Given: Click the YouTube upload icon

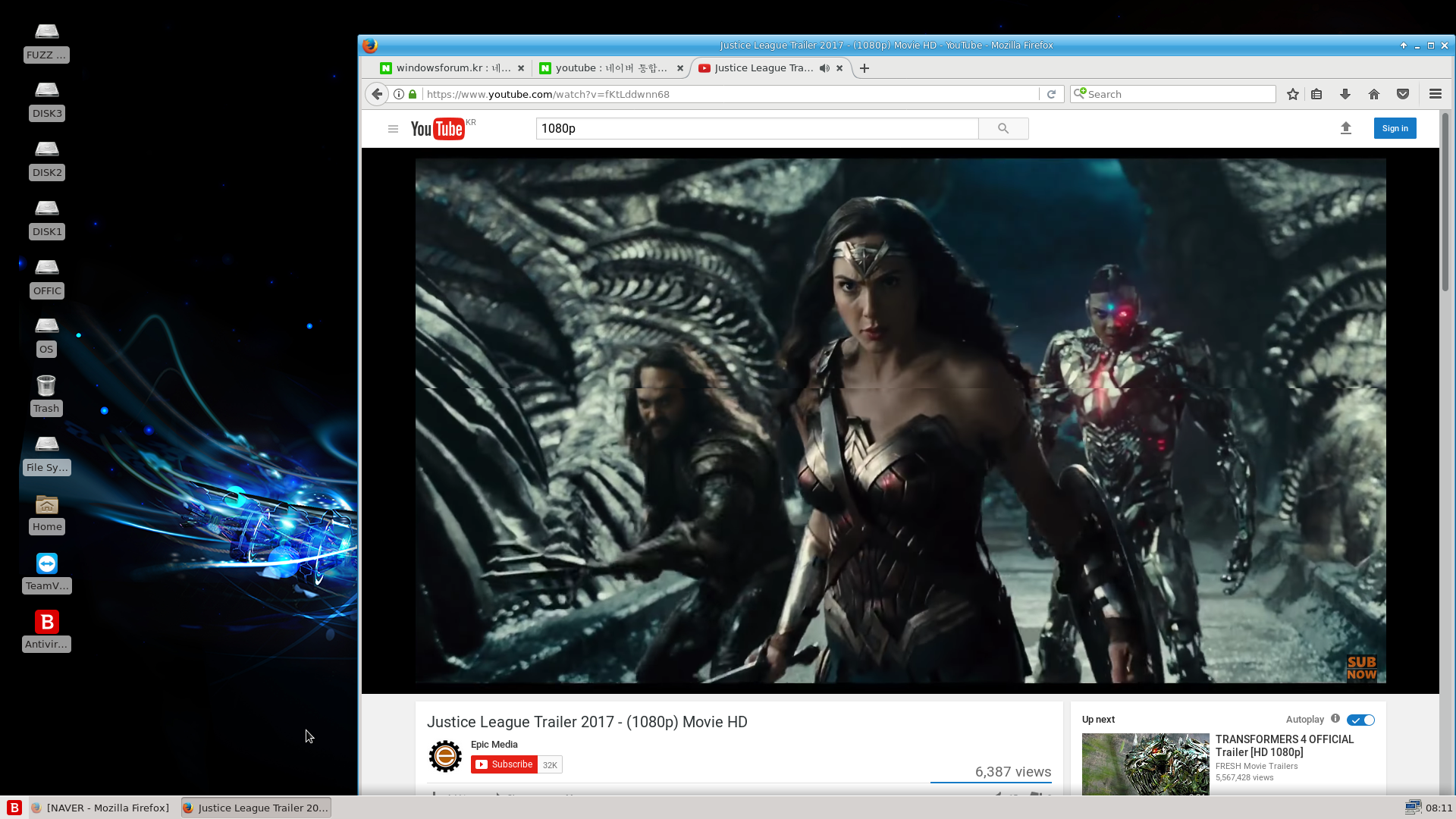Looking at the screenshot, I should point(1346,128).
